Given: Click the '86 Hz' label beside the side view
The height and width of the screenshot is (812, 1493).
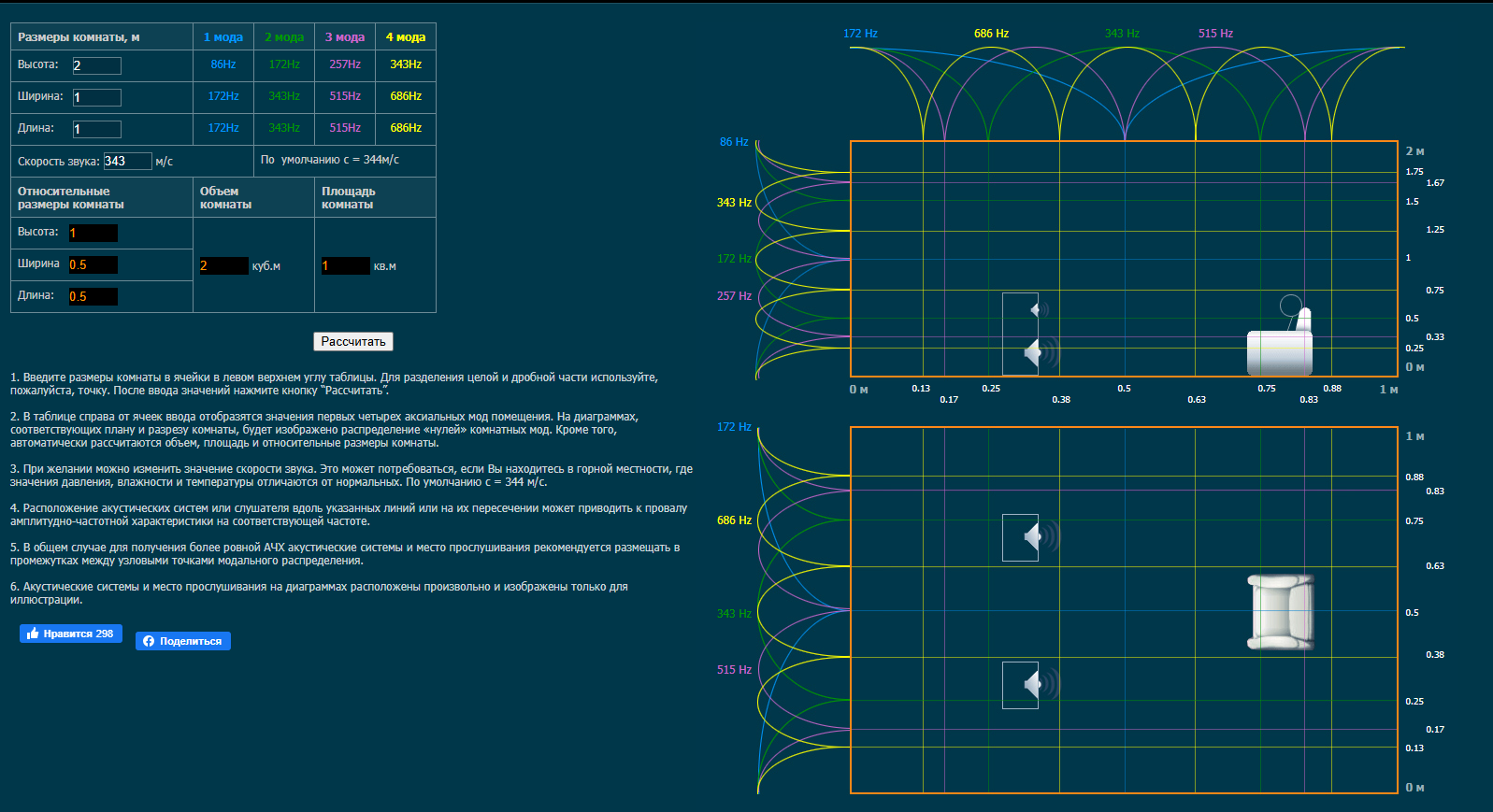Looking at the screenshot, I should tap(734, 142).
